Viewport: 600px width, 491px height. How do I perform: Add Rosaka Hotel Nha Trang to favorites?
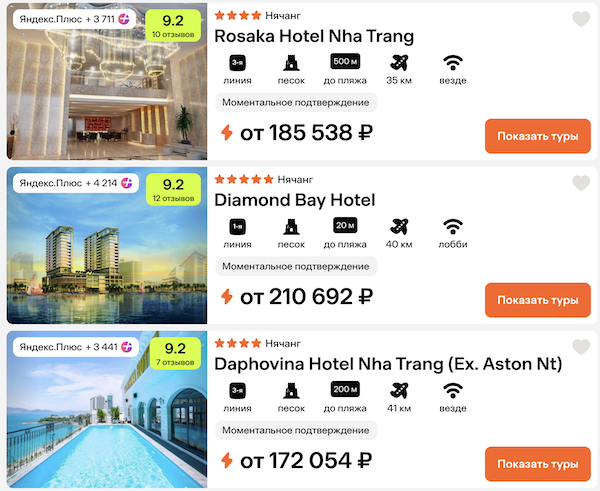coord(581,19)
